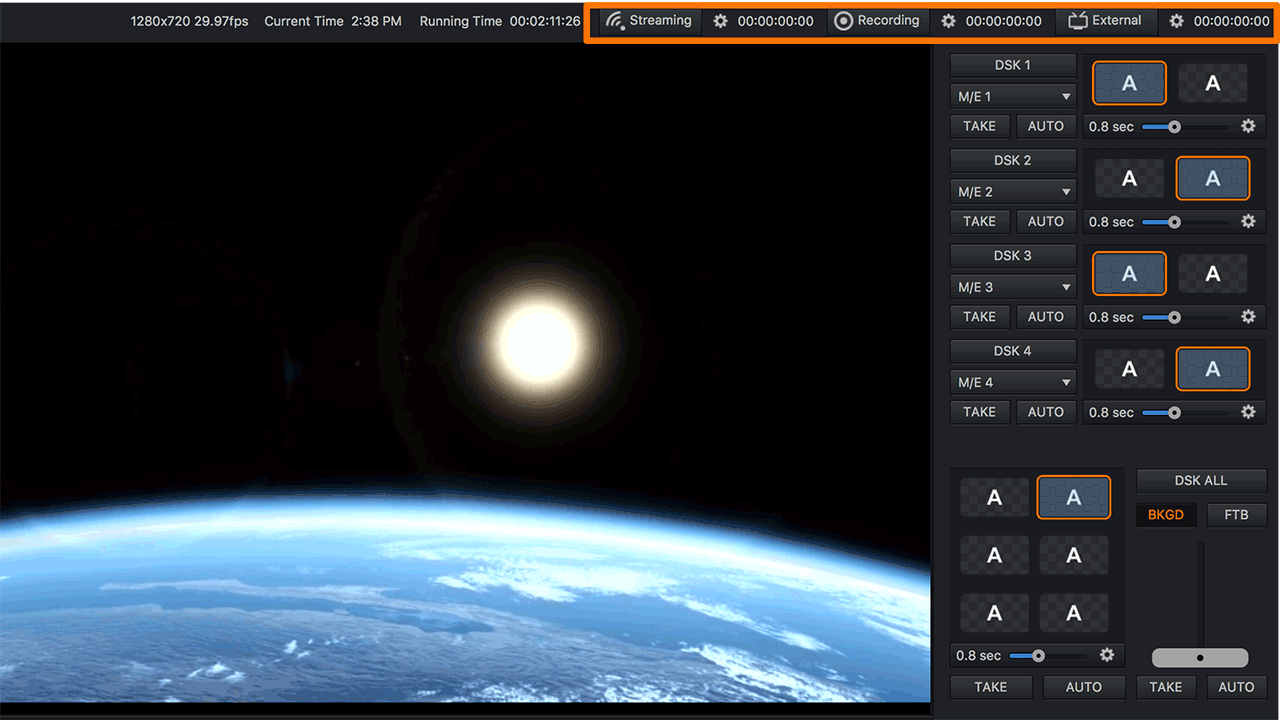The image size is (1280, 720).
Task: Select the highlighted DSK 1 transition thumbnail
Action: coord(1129,84)
